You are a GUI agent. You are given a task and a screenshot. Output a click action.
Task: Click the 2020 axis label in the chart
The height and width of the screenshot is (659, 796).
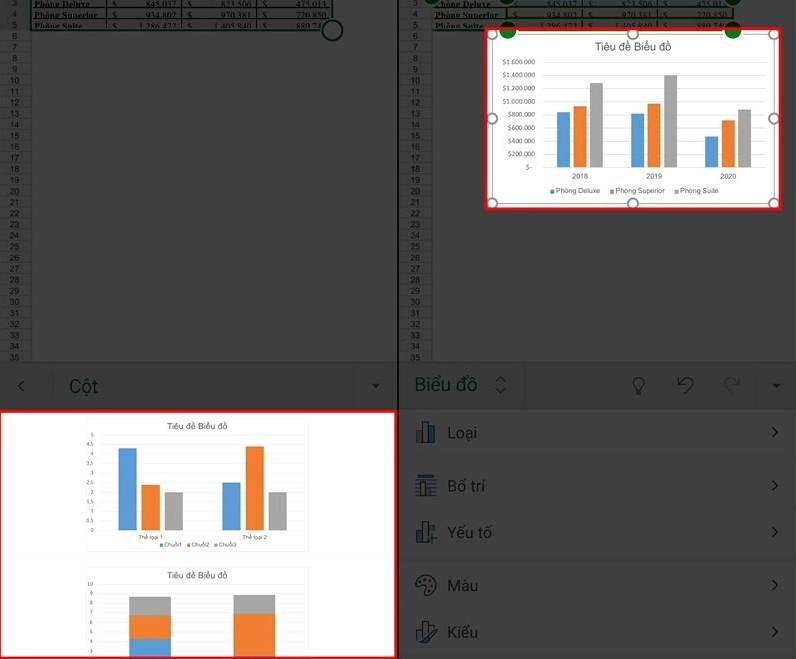(x=728, y=176)
